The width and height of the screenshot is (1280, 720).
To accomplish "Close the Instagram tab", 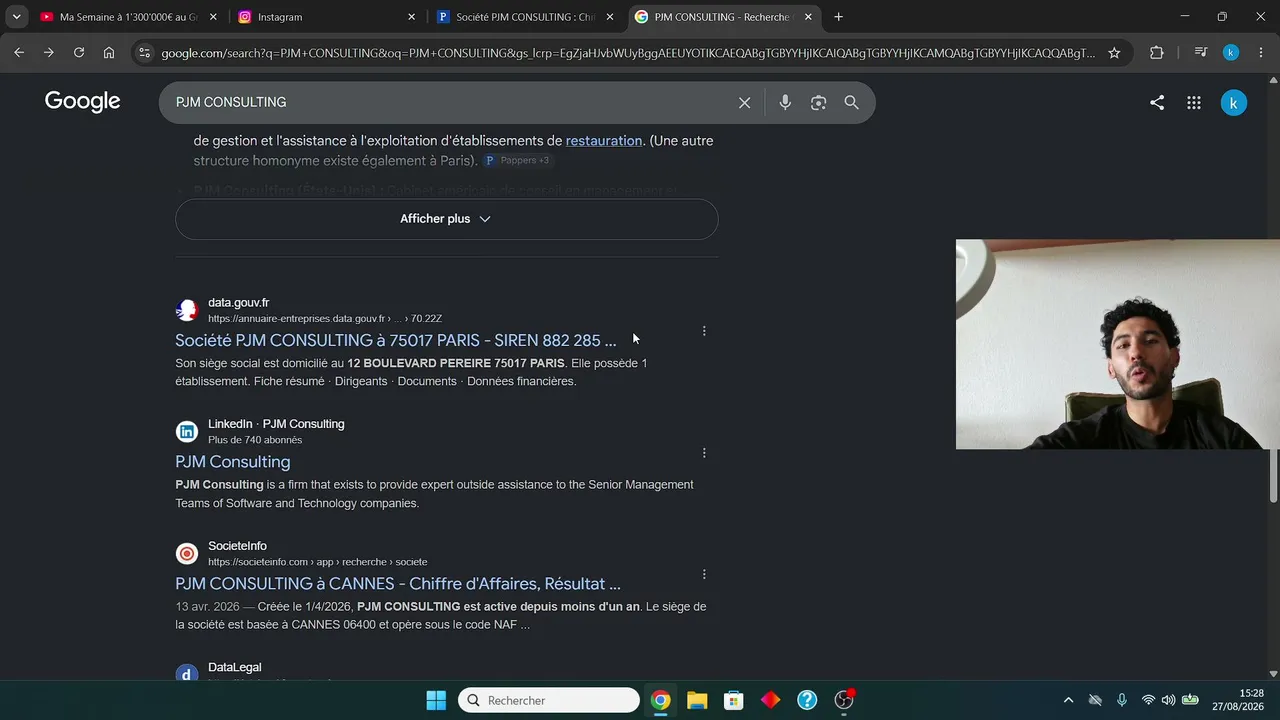I will 411,17.
